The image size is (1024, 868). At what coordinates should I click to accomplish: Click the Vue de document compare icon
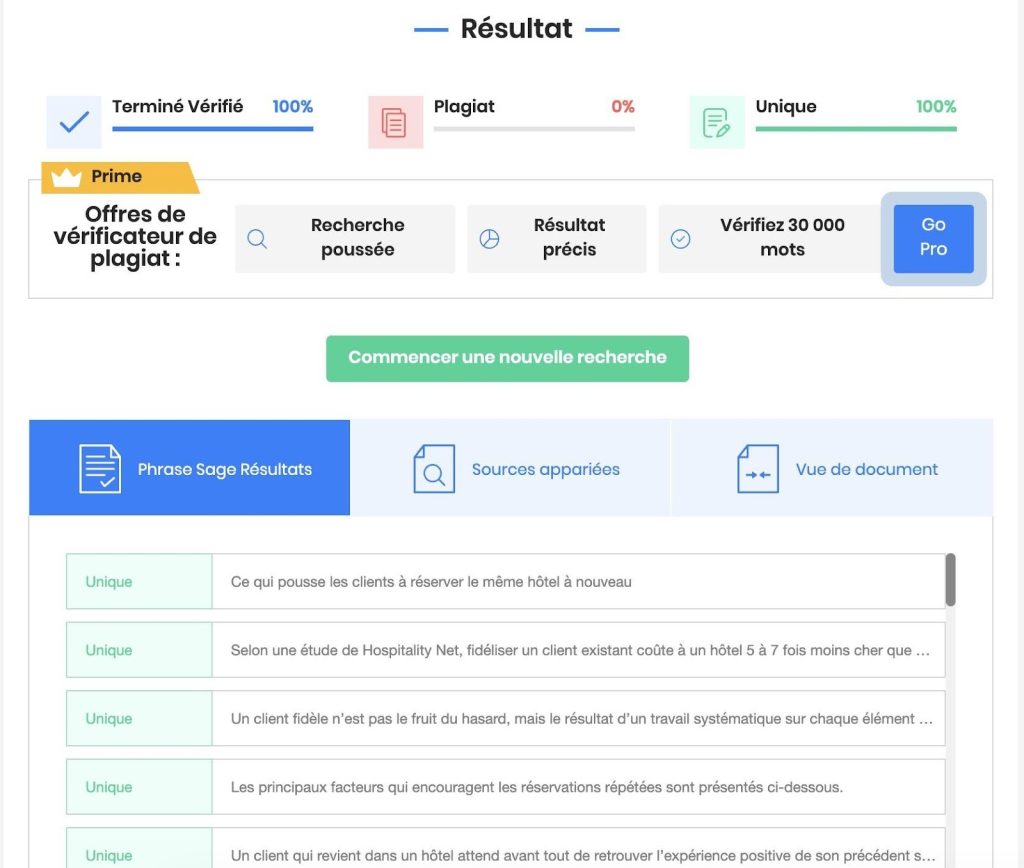[x=758, y=469]
